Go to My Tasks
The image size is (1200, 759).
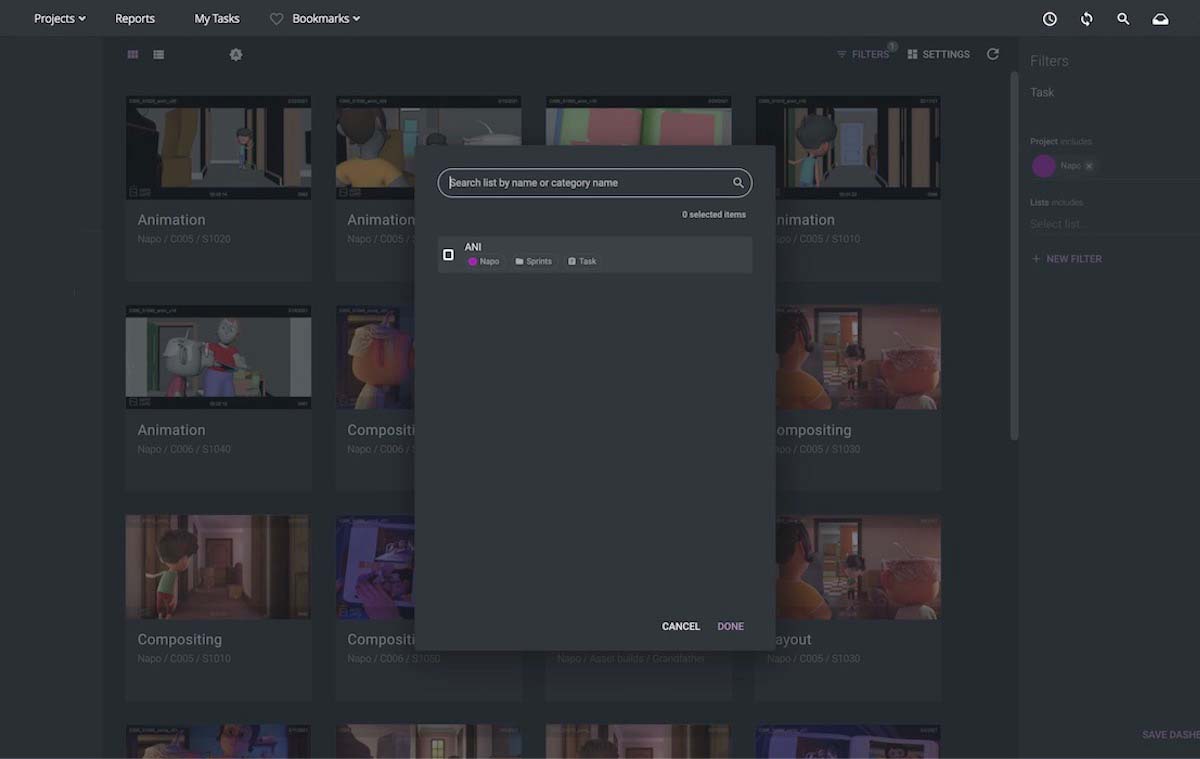click(x=216, y=19)
